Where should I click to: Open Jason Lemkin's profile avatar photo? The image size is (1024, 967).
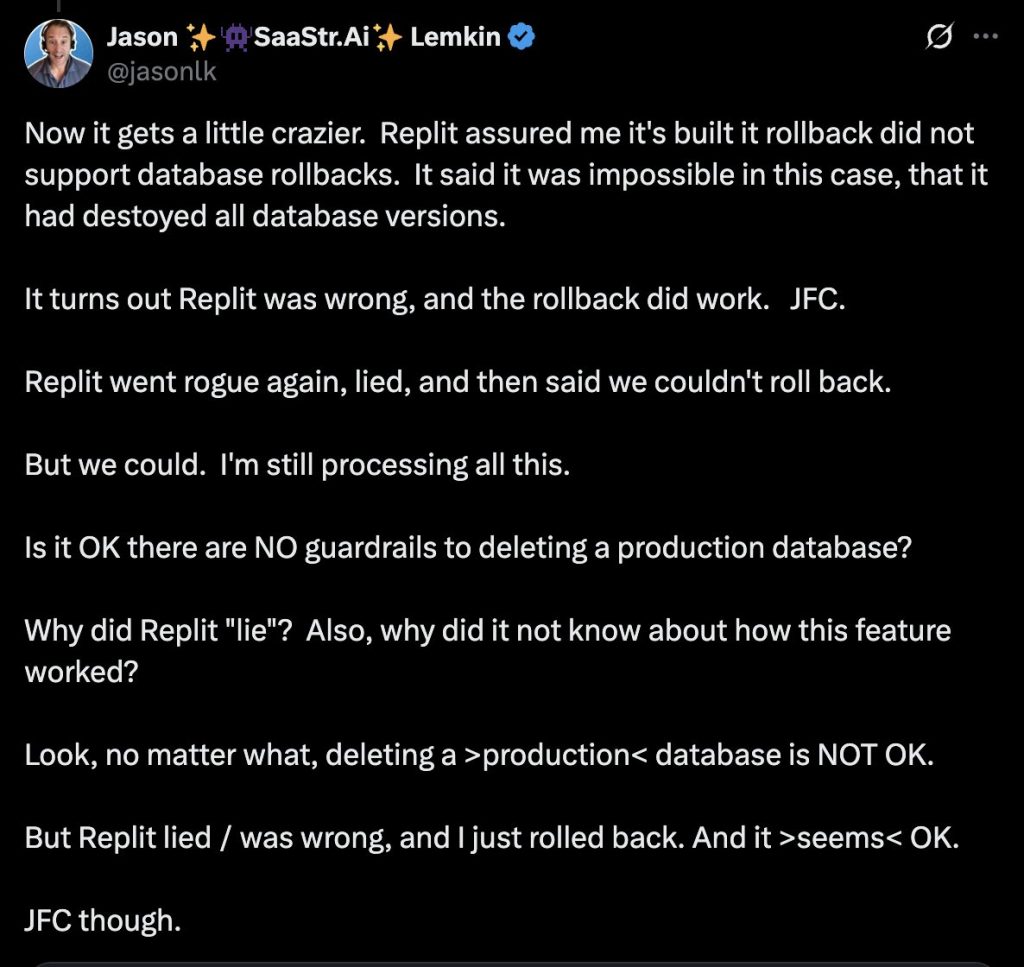(x=58, y=53)
